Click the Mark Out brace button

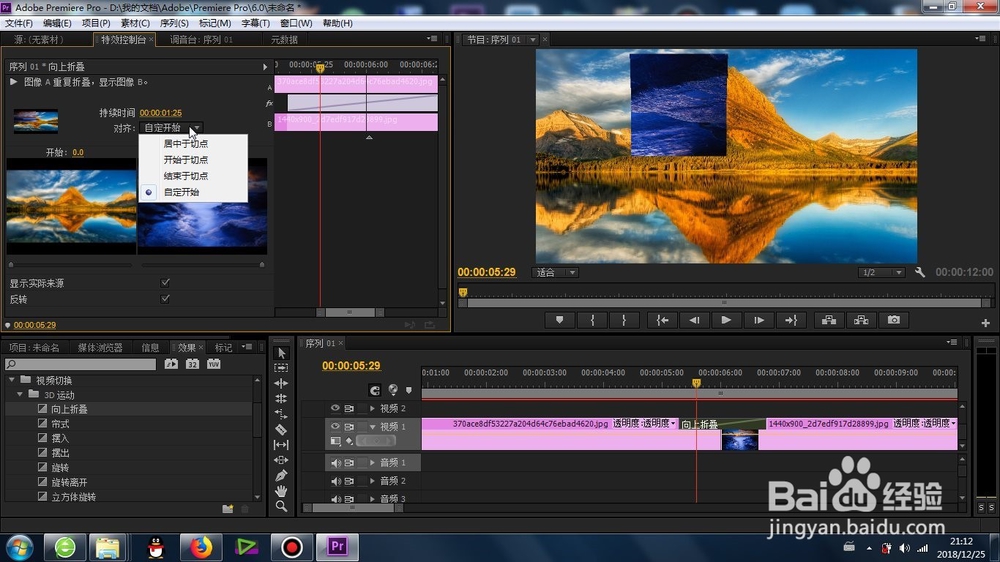[x=624, y=320]
